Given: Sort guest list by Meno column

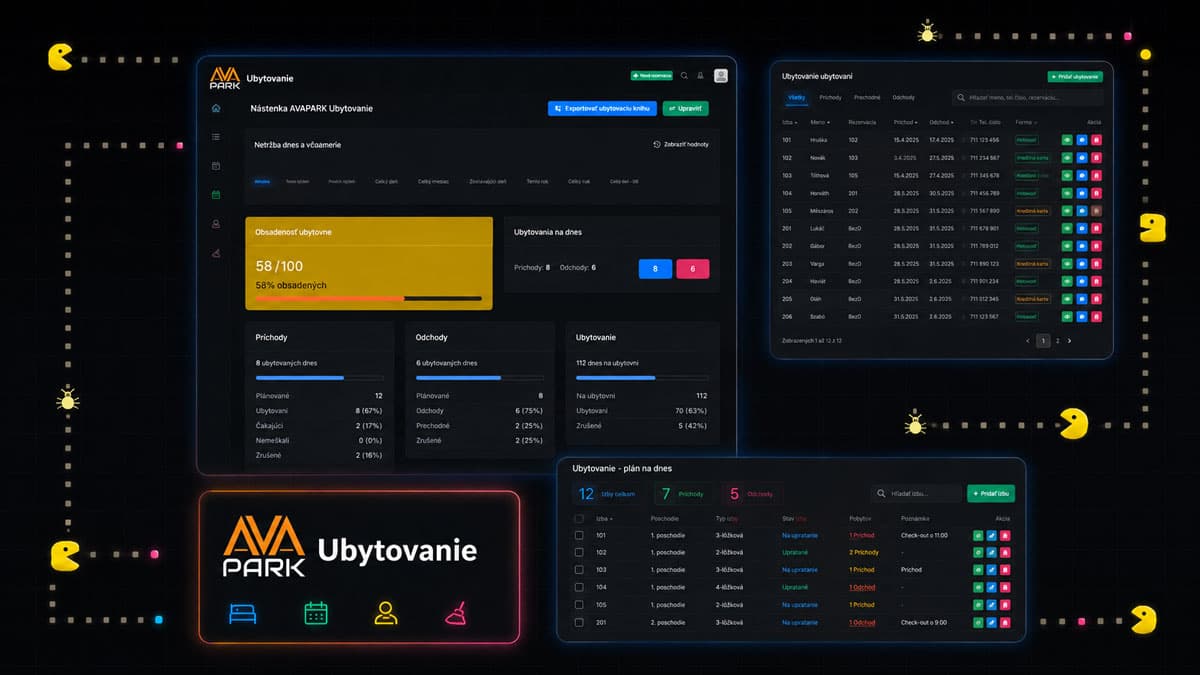Looking at the screenshot, I should (x=819, y=122).
